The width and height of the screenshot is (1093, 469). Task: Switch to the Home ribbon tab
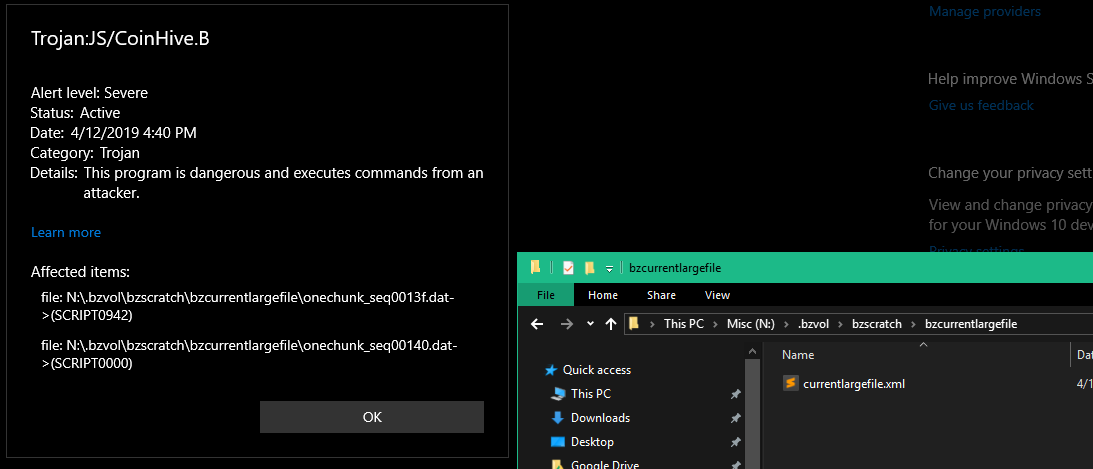tap(603, 295)
